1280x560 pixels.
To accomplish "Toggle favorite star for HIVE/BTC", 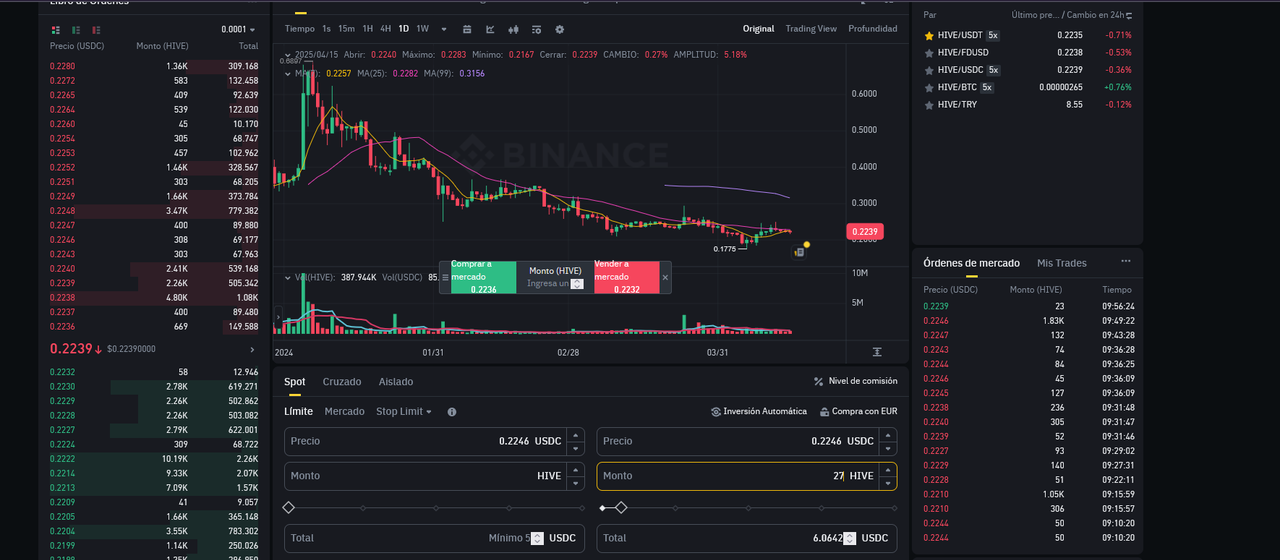I will pos(929,87).
